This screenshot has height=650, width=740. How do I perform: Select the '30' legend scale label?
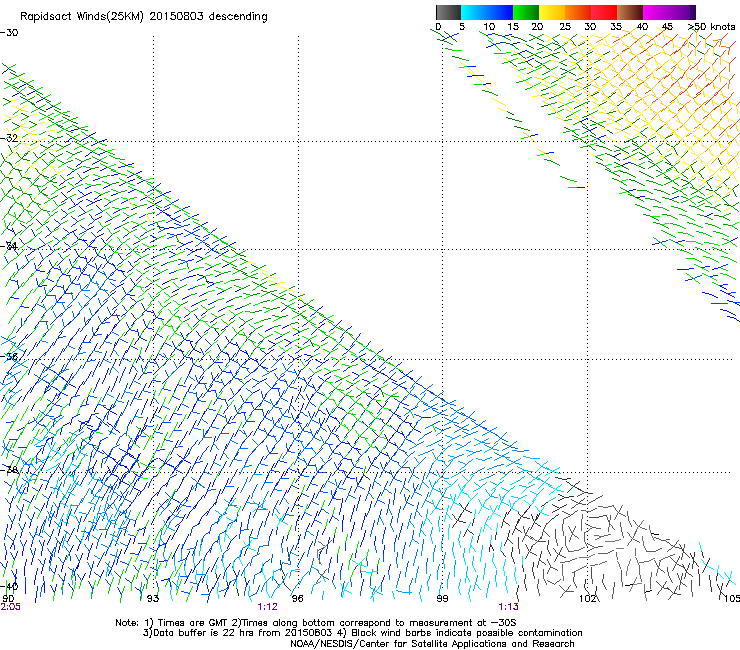tap(590, 26)
